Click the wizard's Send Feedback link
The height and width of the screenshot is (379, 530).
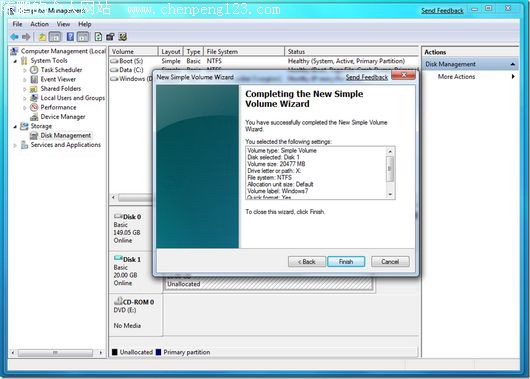tap(367, 77)
